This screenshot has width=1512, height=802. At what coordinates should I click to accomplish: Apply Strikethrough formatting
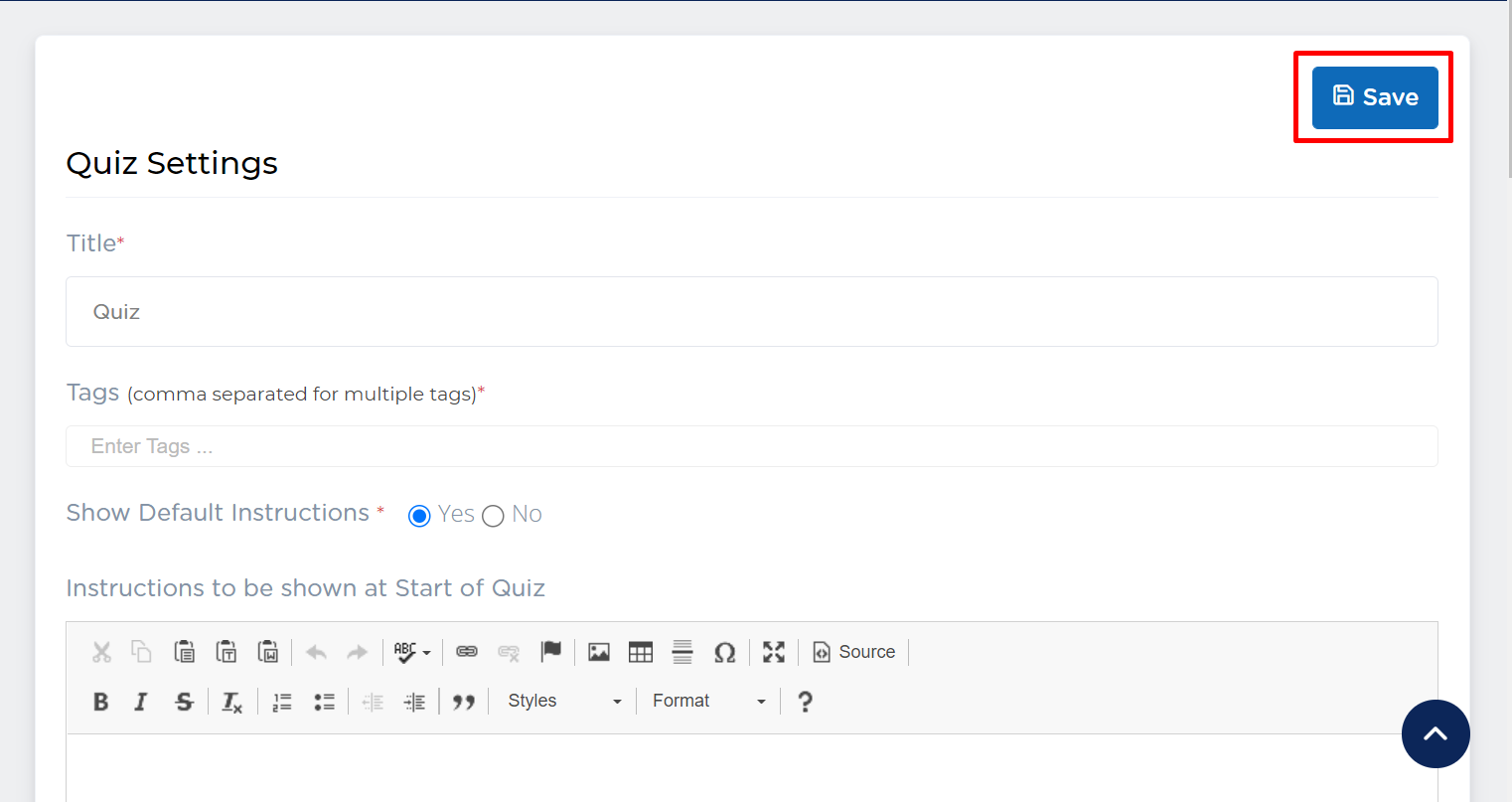(x=184, y=702)
